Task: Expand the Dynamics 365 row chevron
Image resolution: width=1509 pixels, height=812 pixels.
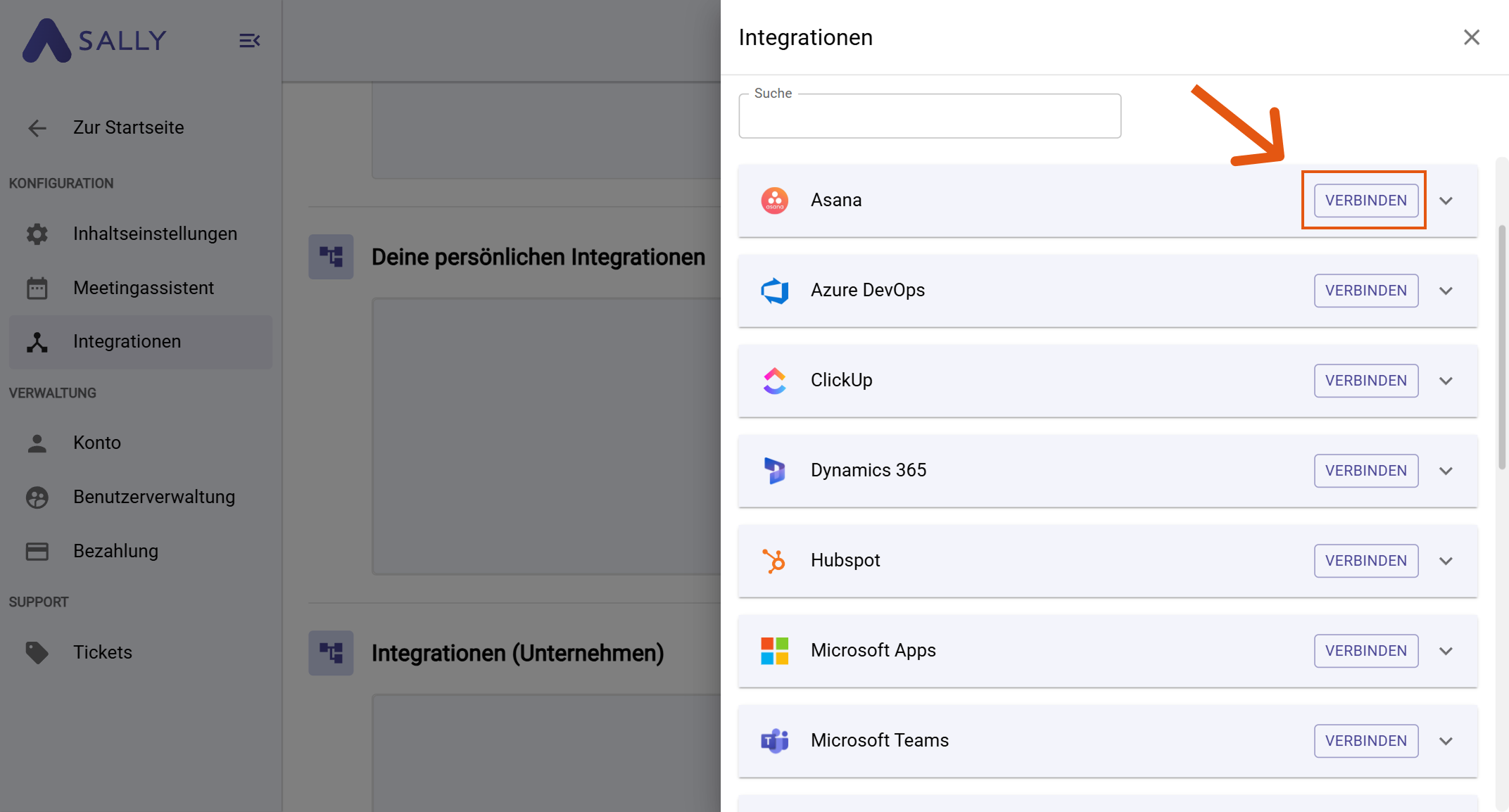Action: (x=1446, y=471)
